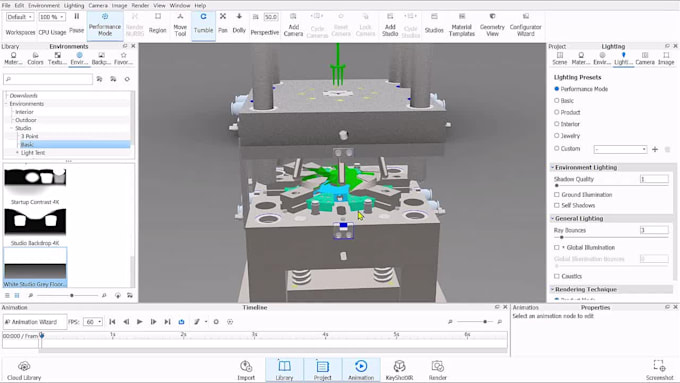Open the custom preset combo box
680x383 pixels.
620,149
